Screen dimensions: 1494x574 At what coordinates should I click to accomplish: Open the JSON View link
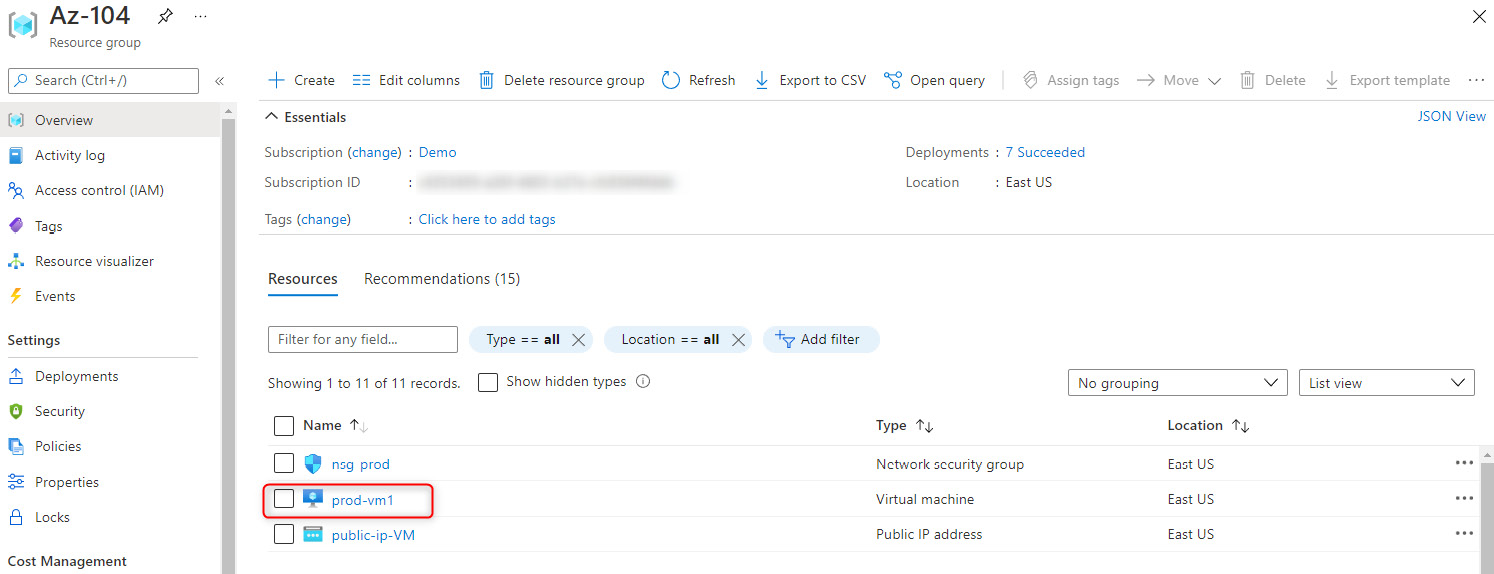(1452, 116)
